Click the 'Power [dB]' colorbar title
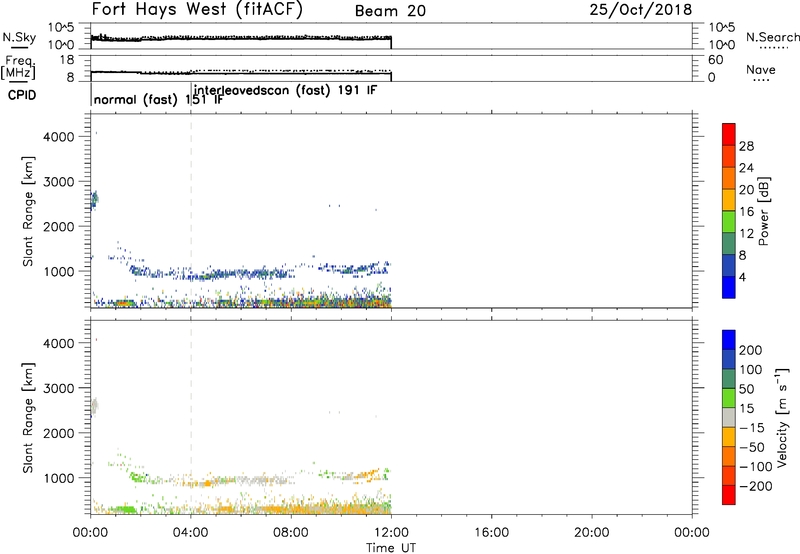Image resolution: width=800 pixels, height=554 pixels. point(763,211)
